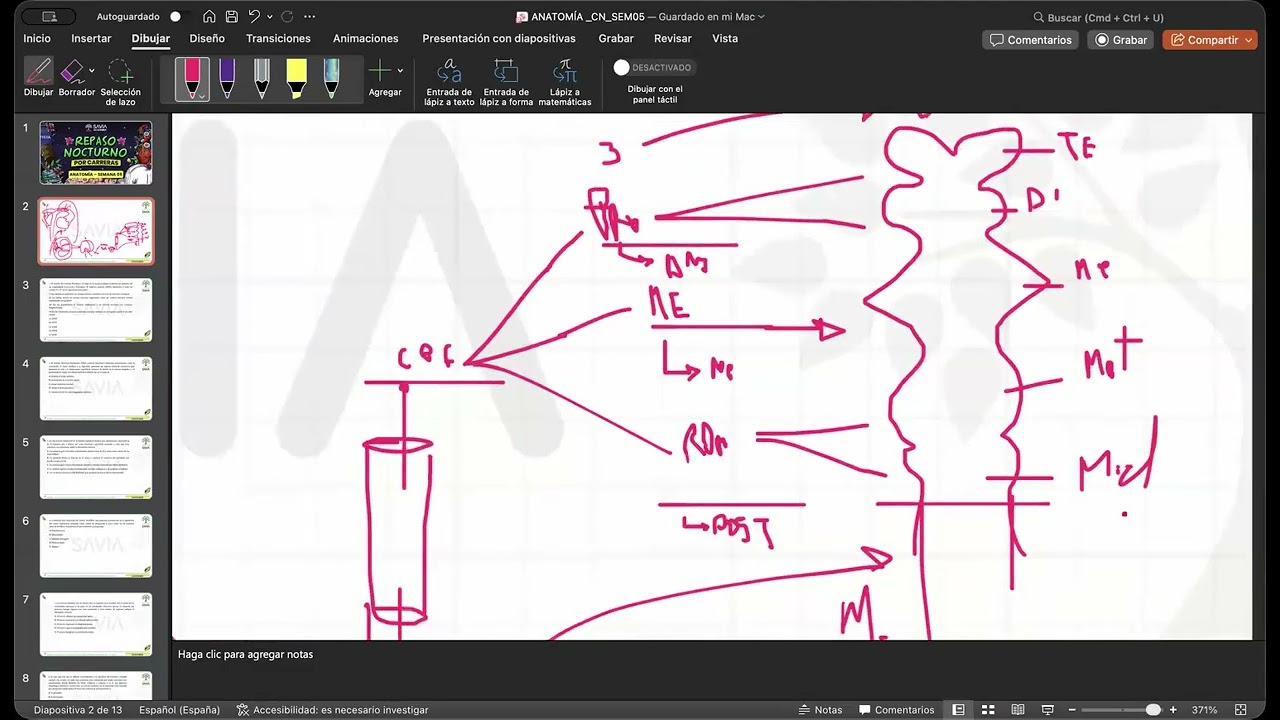The image size is (1280, 720).
Task: Click Entrada de lápiz a texto
Action: (x=450, y=82)
